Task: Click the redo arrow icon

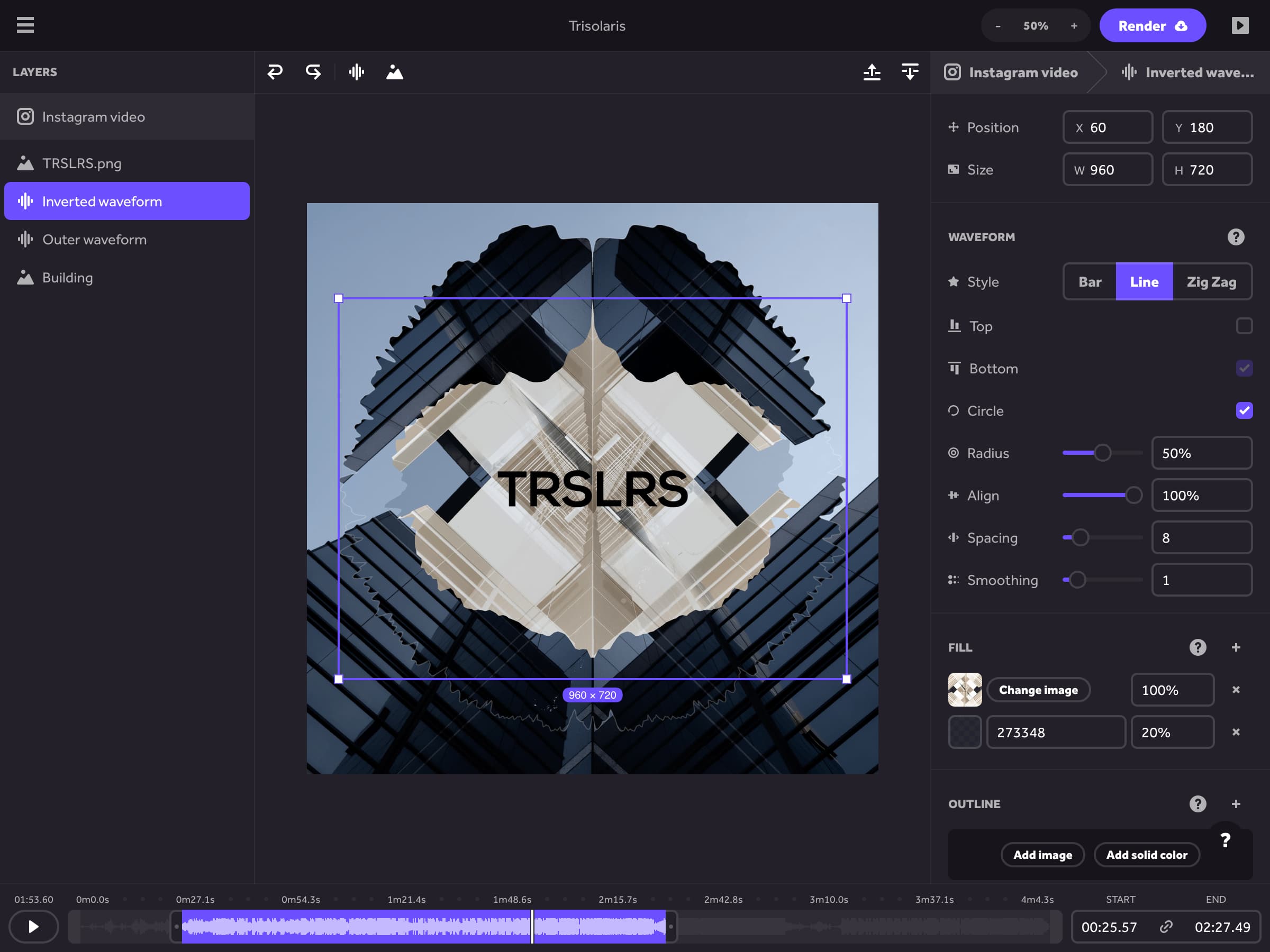Action: (x=313, y=72)
